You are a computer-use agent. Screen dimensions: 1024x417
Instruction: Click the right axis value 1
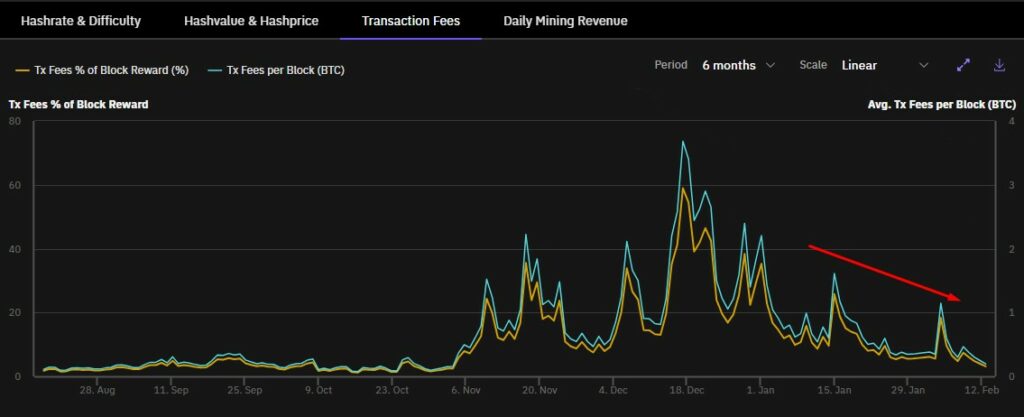pyautogui.click(x=1012, y=313)
